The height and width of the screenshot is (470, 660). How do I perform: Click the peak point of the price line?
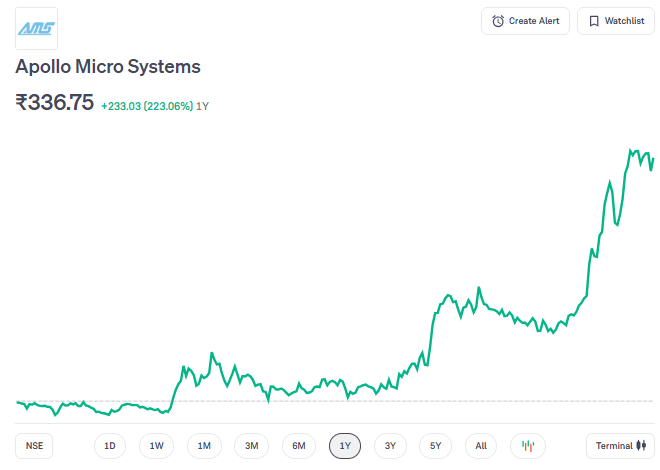tap(630, 150)
